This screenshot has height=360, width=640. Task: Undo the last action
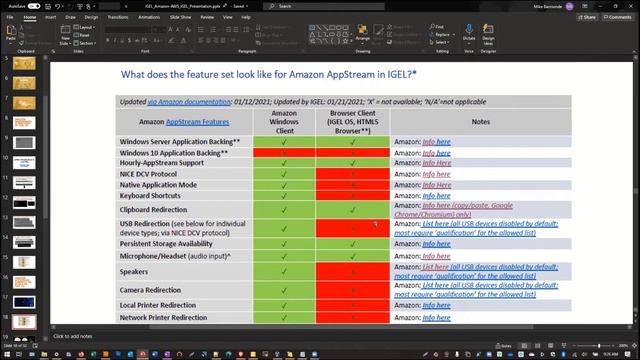tap(58, 6)
